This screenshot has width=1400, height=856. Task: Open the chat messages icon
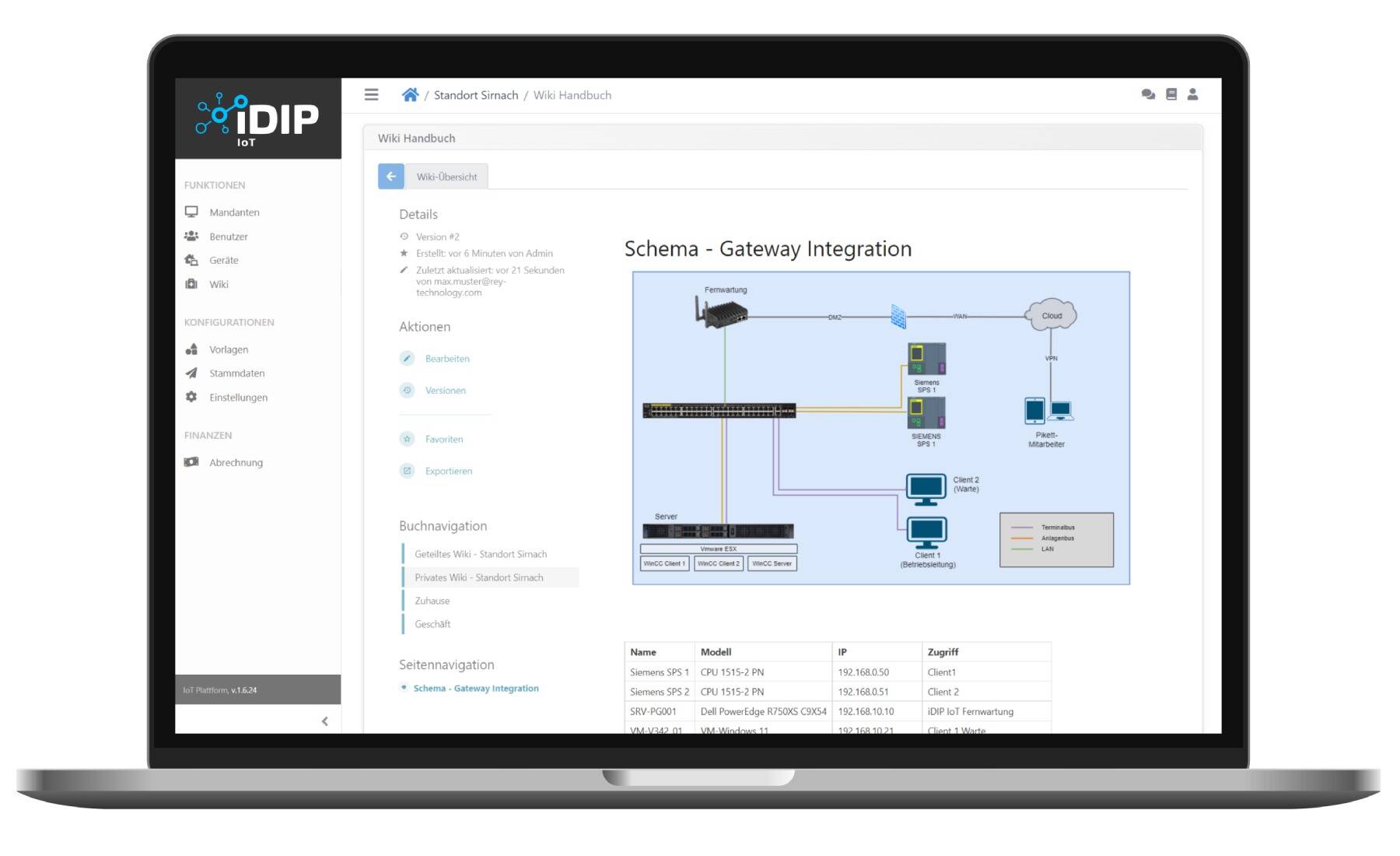coord(1148,94)
